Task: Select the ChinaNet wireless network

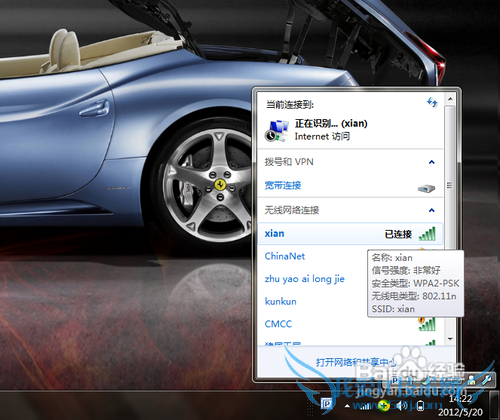Action: [285, 256]
